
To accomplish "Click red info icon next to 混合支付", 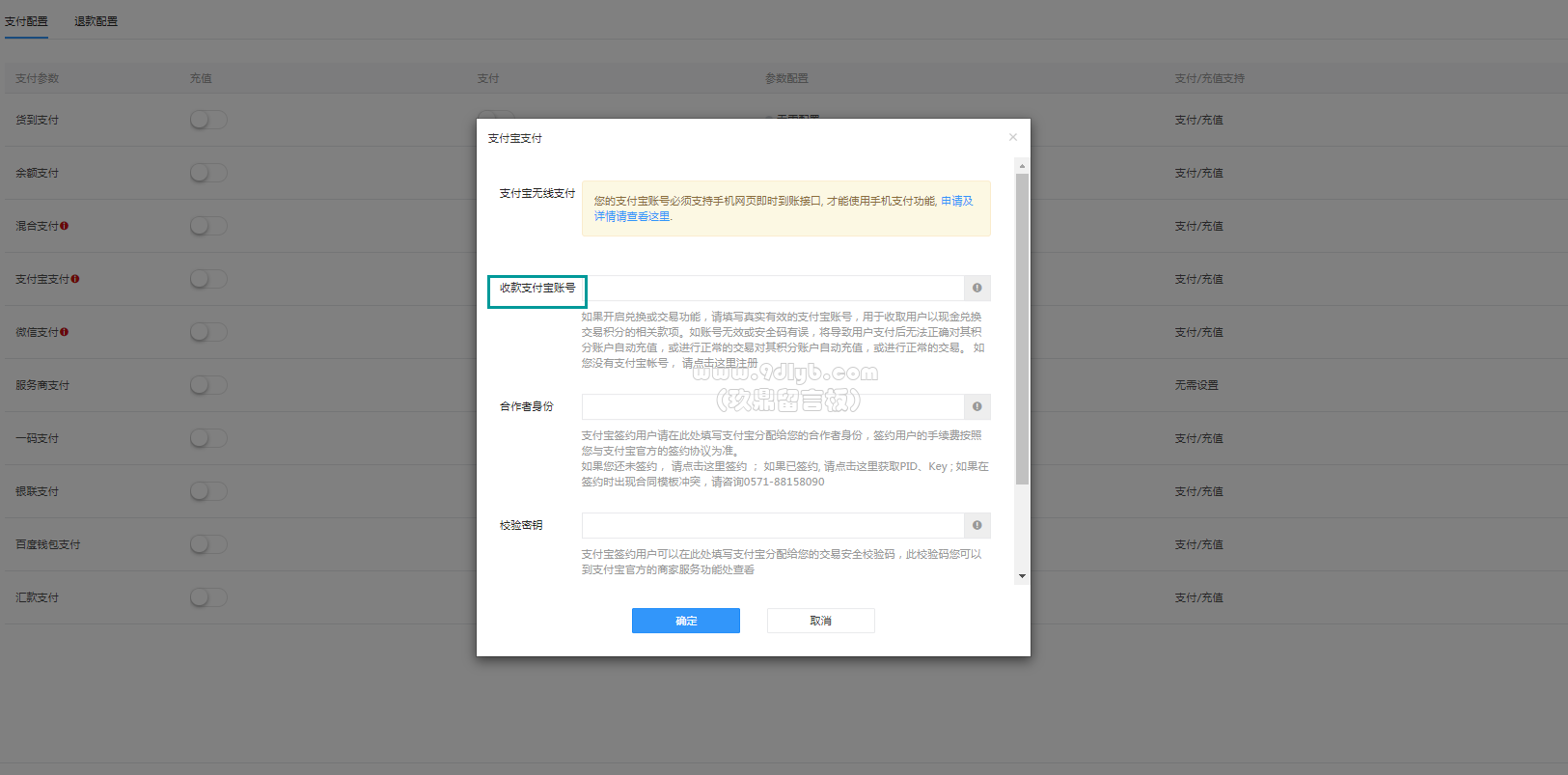I will 65,226.
